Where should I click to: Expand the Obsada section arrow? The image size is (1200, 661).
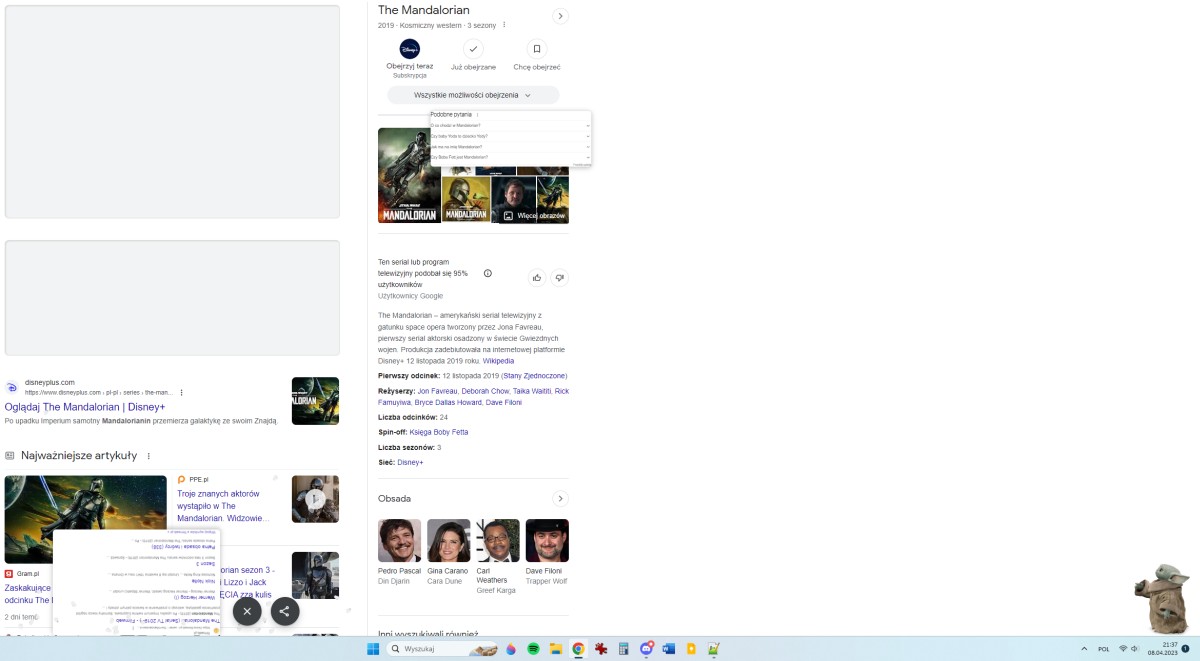[560, 498]
